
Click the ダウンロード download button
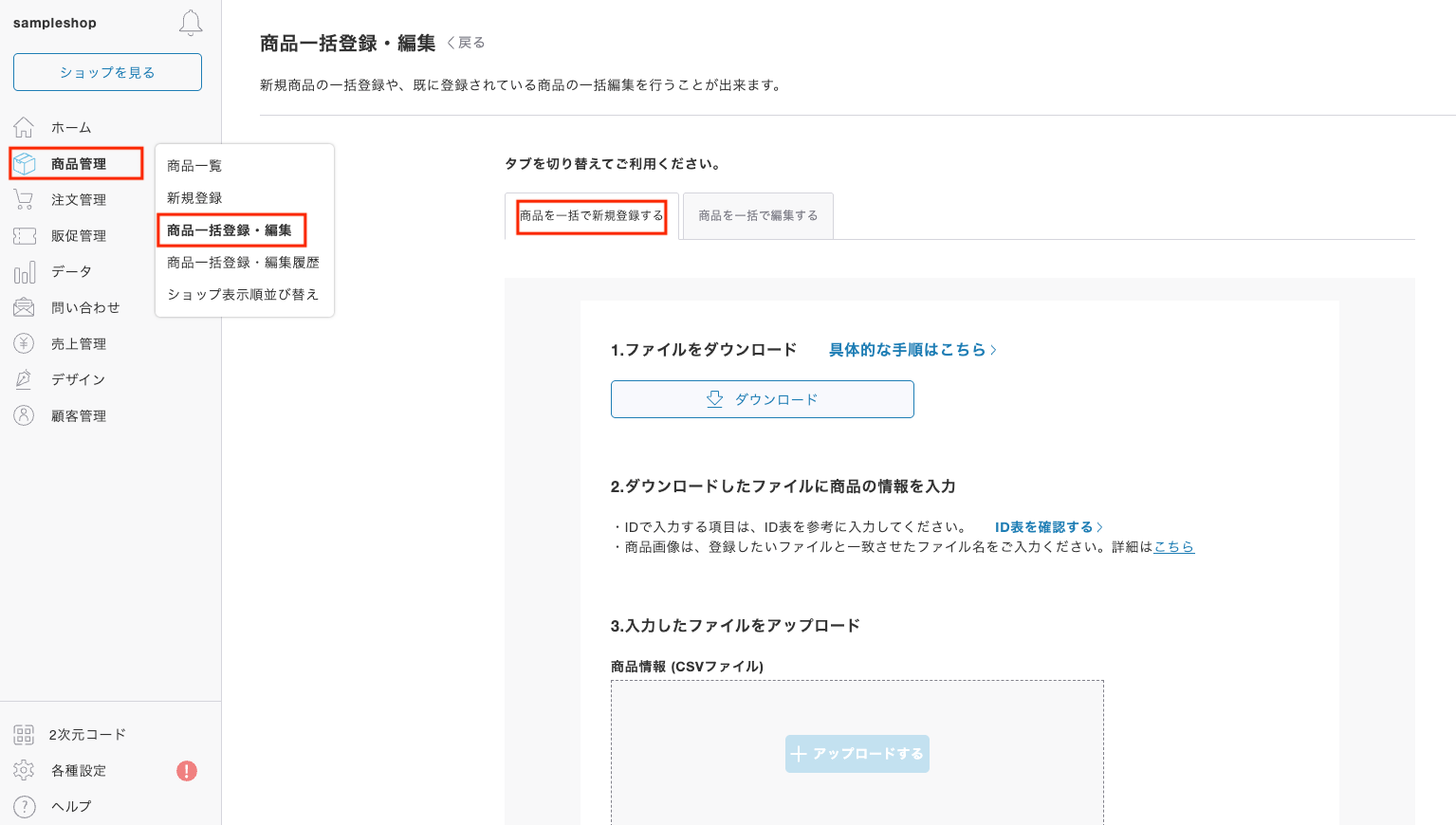coord(762,398)
